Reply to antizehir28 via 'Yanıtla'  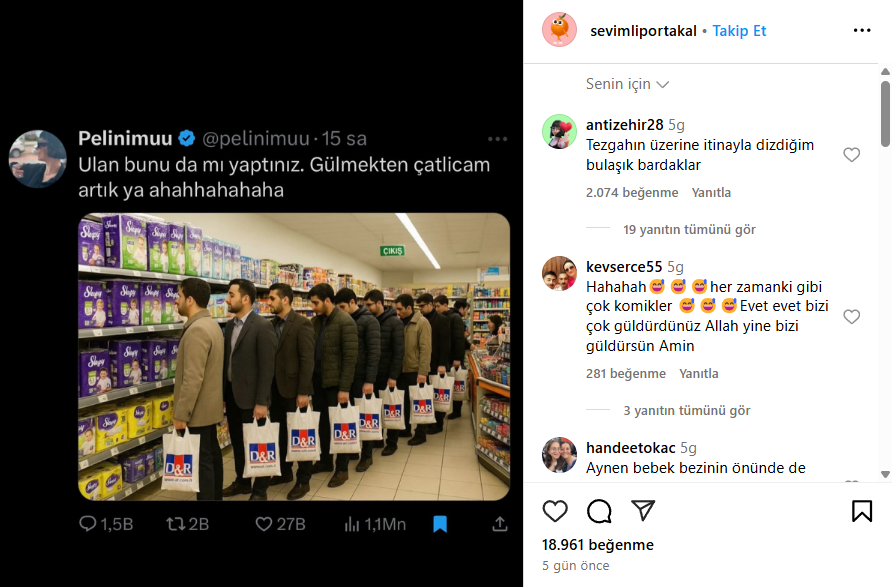point(711,192)
